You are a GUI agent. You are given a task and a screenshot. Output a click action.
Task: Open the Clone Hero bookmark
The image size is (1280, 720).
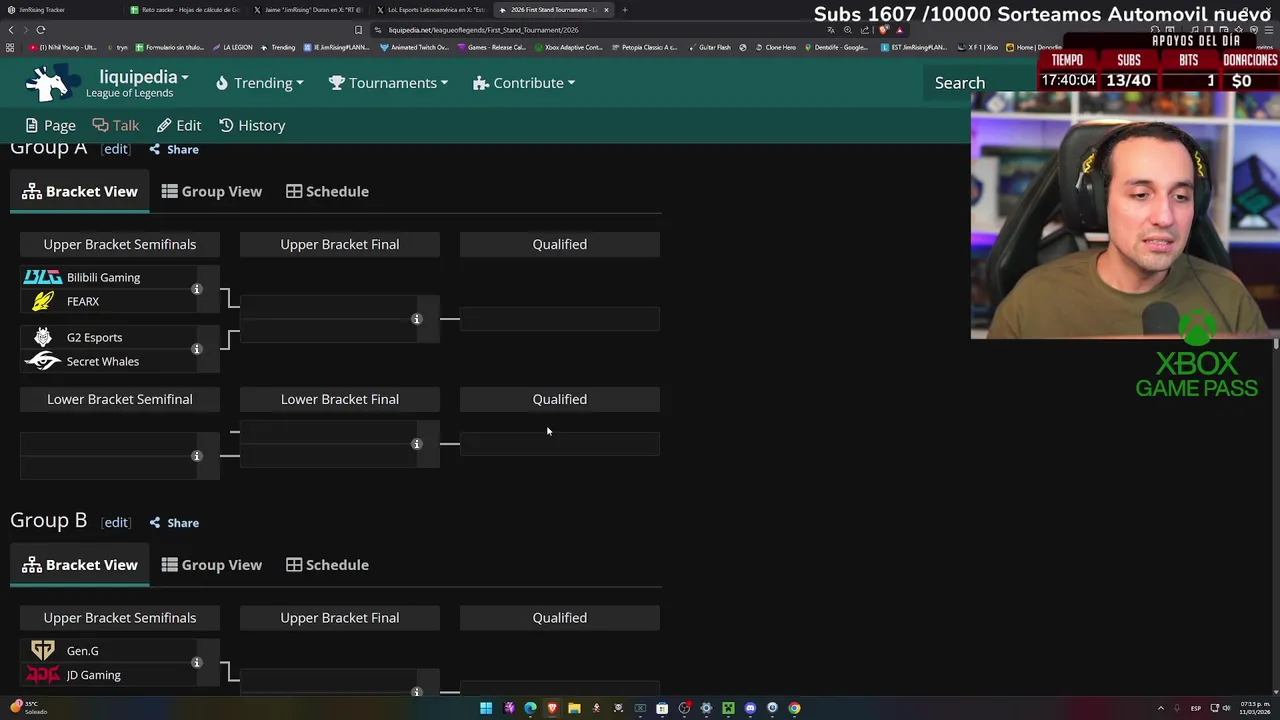[776, 47]
